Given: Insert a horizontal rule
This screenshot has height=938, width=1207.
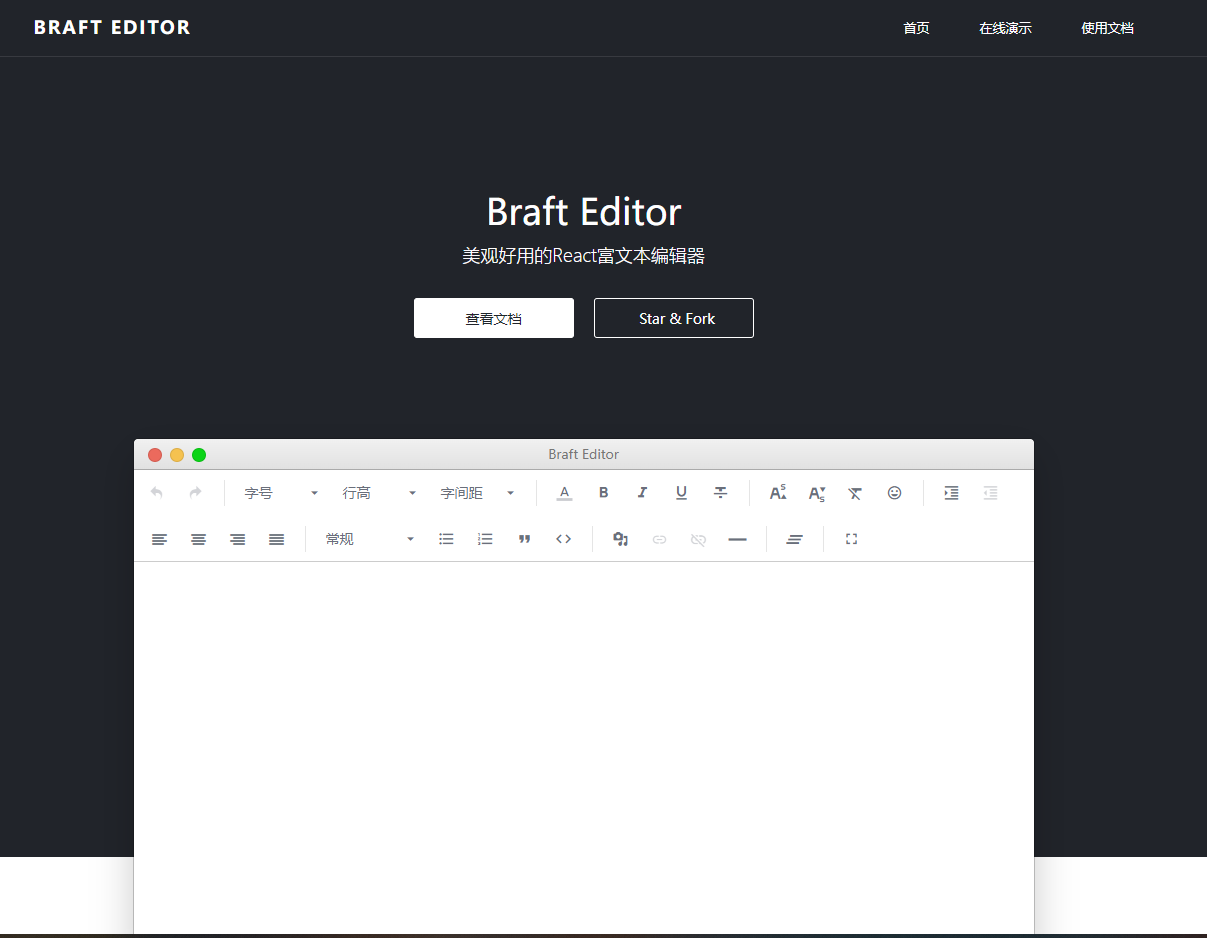Looking at the screenshot, I should tap(737, 539).
